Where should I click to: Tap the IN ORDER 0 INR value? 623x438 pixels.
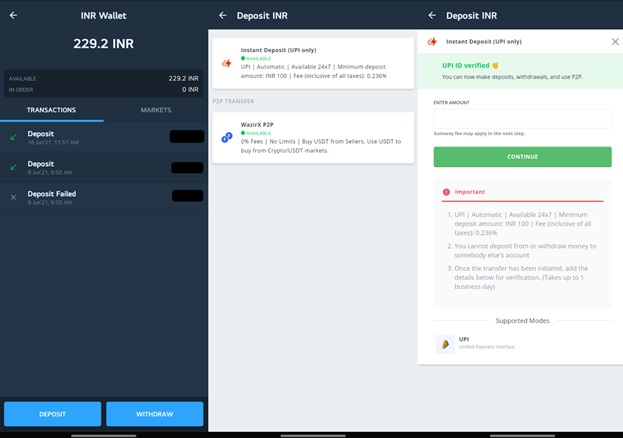[x=190, y=89]
